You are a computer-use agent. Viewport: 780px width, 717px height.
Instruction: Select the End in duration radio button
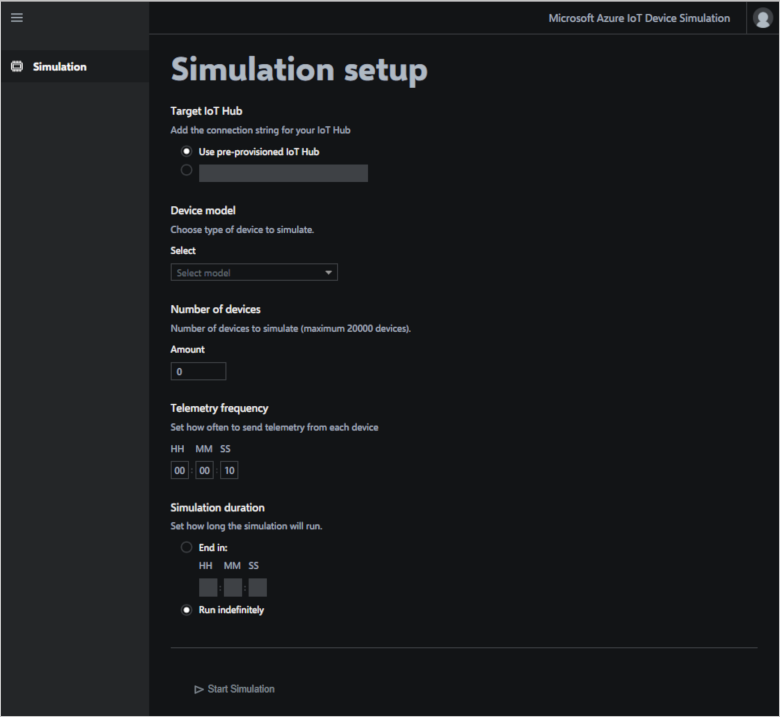pos(187,547)
